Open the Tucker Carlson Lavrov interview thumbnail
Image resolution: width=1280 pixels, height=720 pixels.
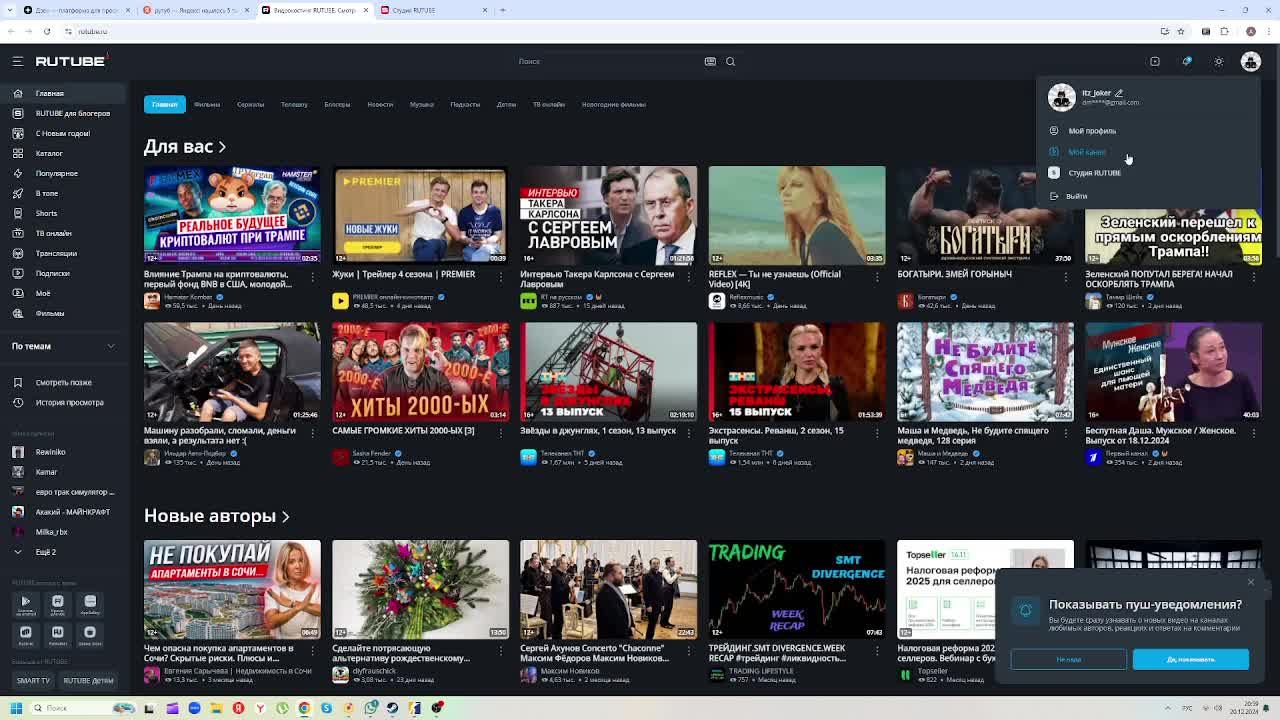(x=608, y=215)
